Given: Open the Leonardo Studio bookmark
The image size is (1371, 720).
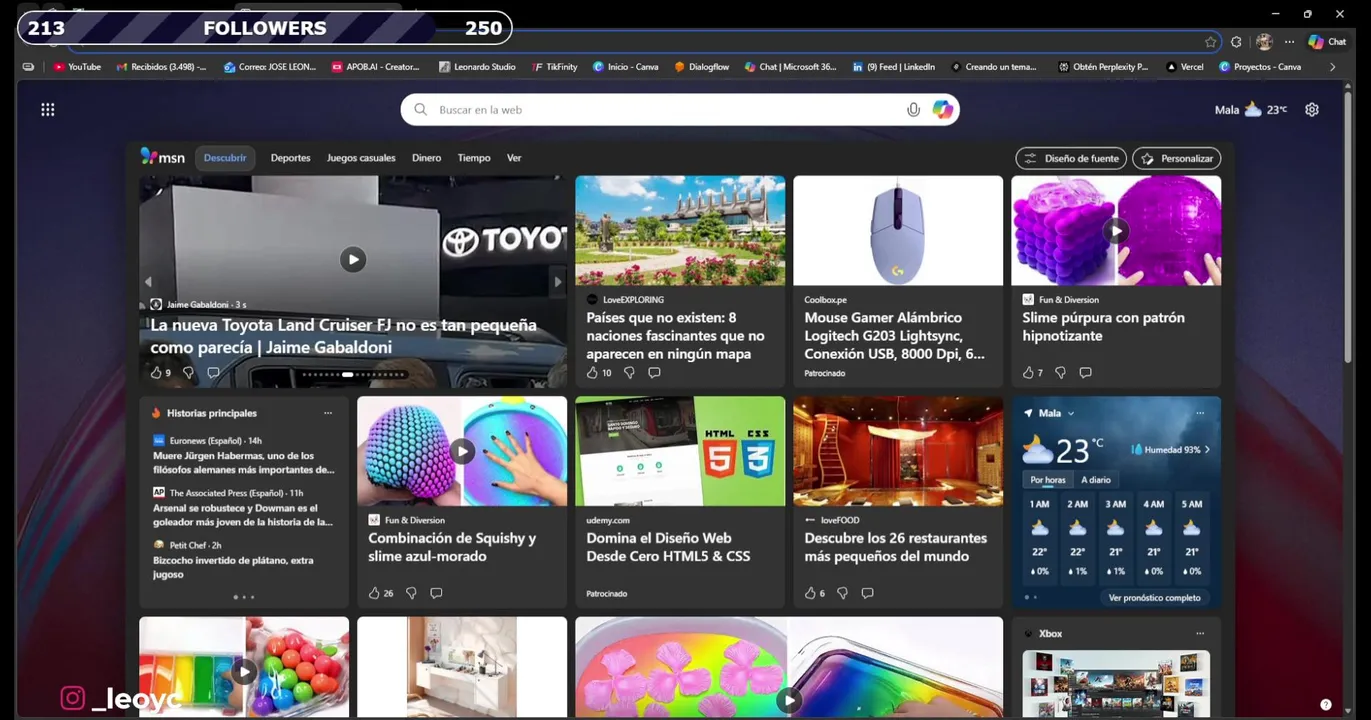Looking at the screenshot, I should coord(477,67).
